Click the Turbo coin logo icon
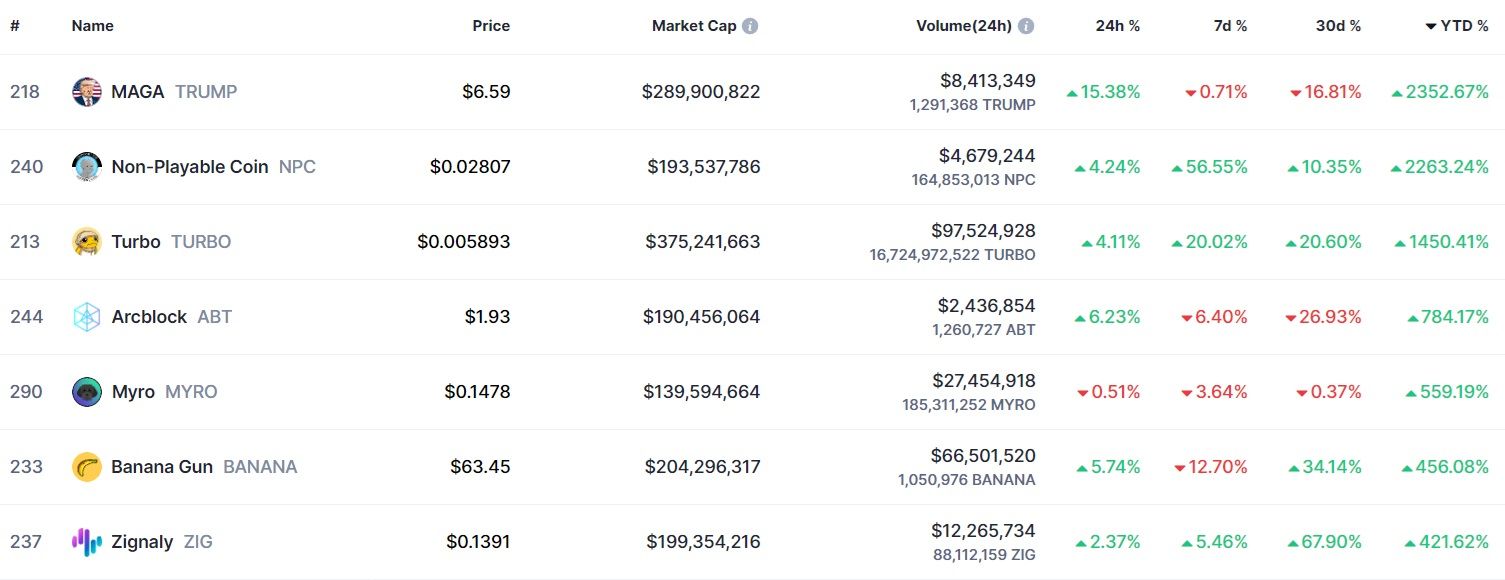This screenshot has height=580, width=1505. 87,242
